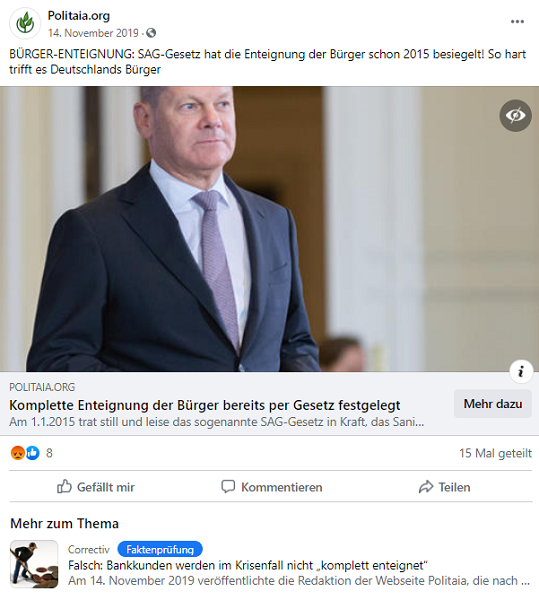Image resolution: width=539 pixels, height=600 pixels.
Task: Click the blue thumbs-up reaction icon
Action: [x=33, y=453]
